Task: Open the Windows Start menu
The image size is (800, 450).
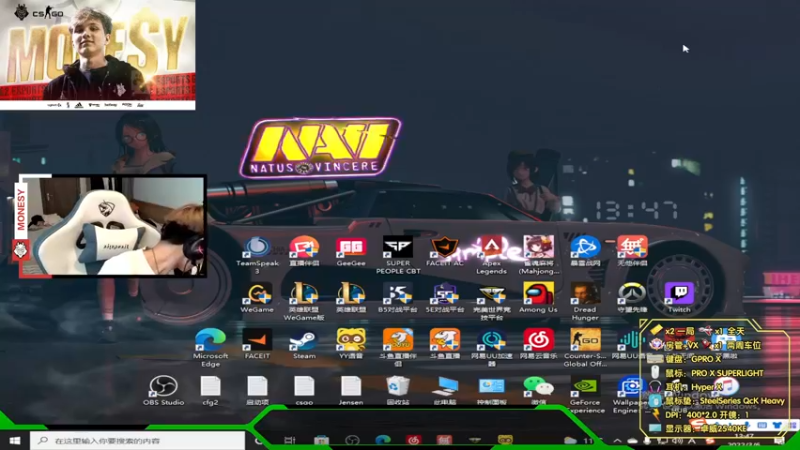Action: point(15,440)
